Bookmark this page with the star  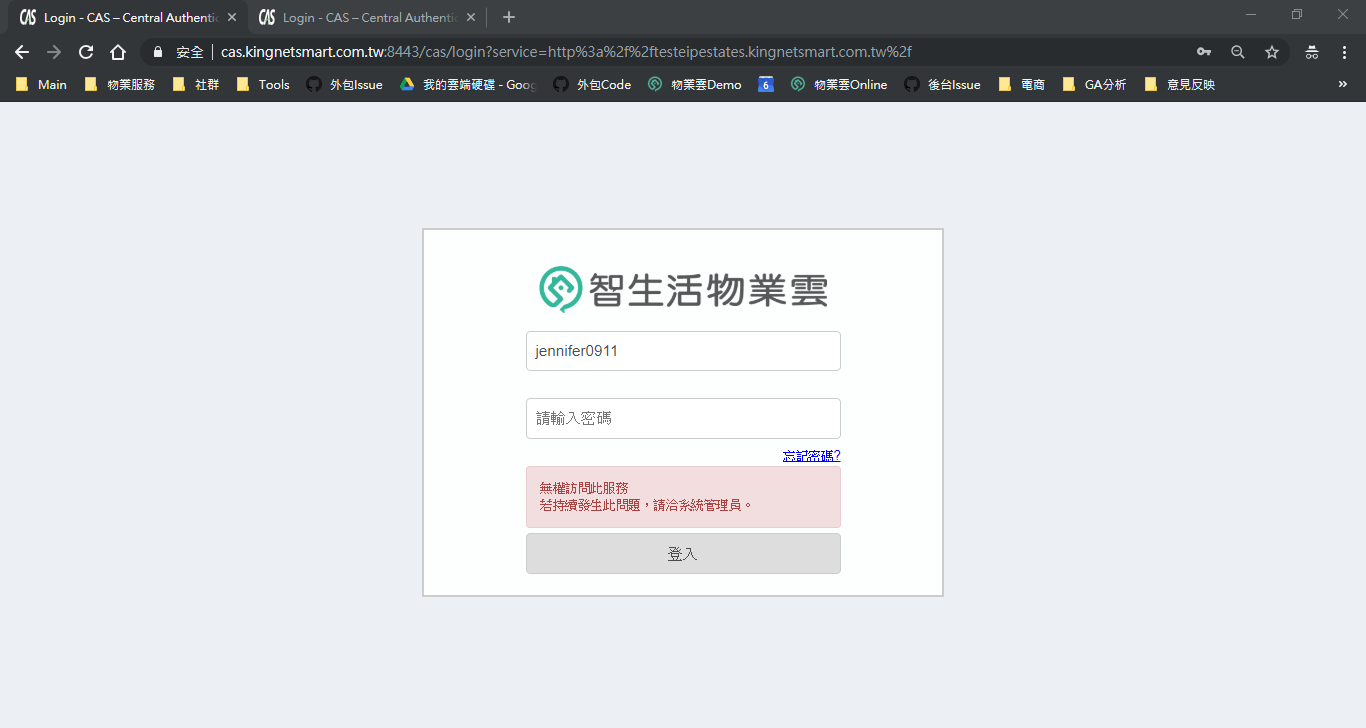tap(1272, 52)
